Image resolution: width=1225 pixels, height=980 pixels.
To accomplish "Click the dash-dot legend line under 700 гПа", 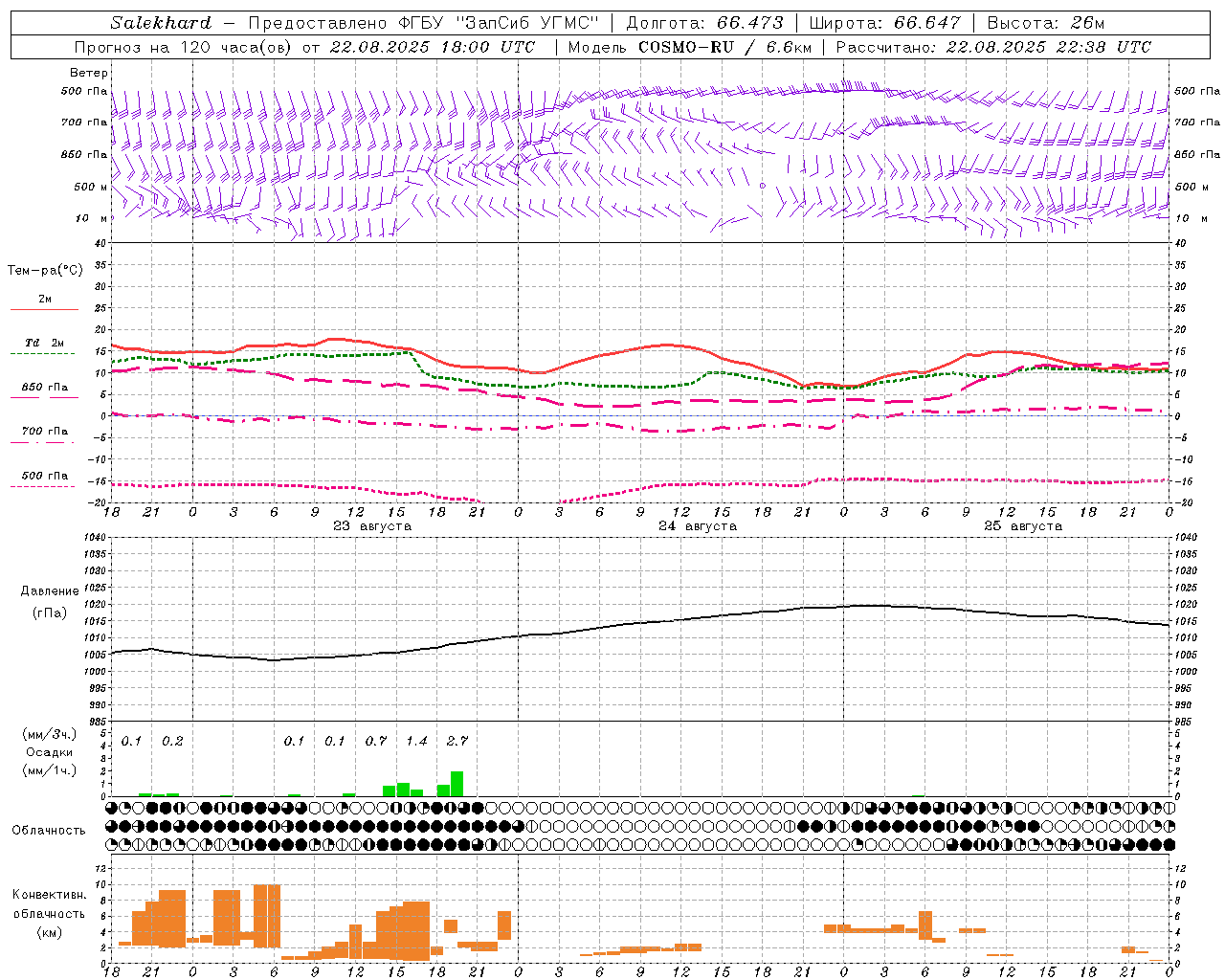I will (x=43, y=442).
